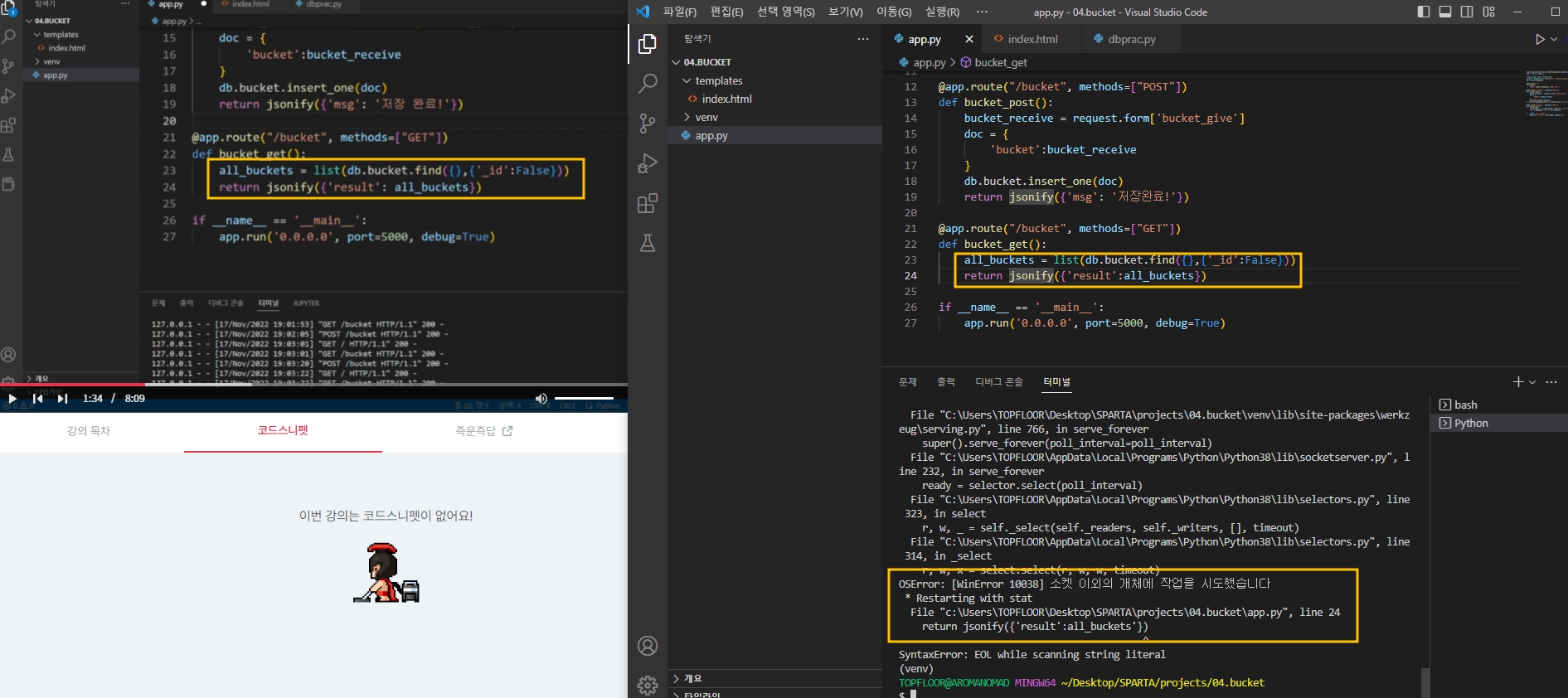Open the 선택 영역(S) menu
This screenshot has width=1568, height=698.
(786, 12)
